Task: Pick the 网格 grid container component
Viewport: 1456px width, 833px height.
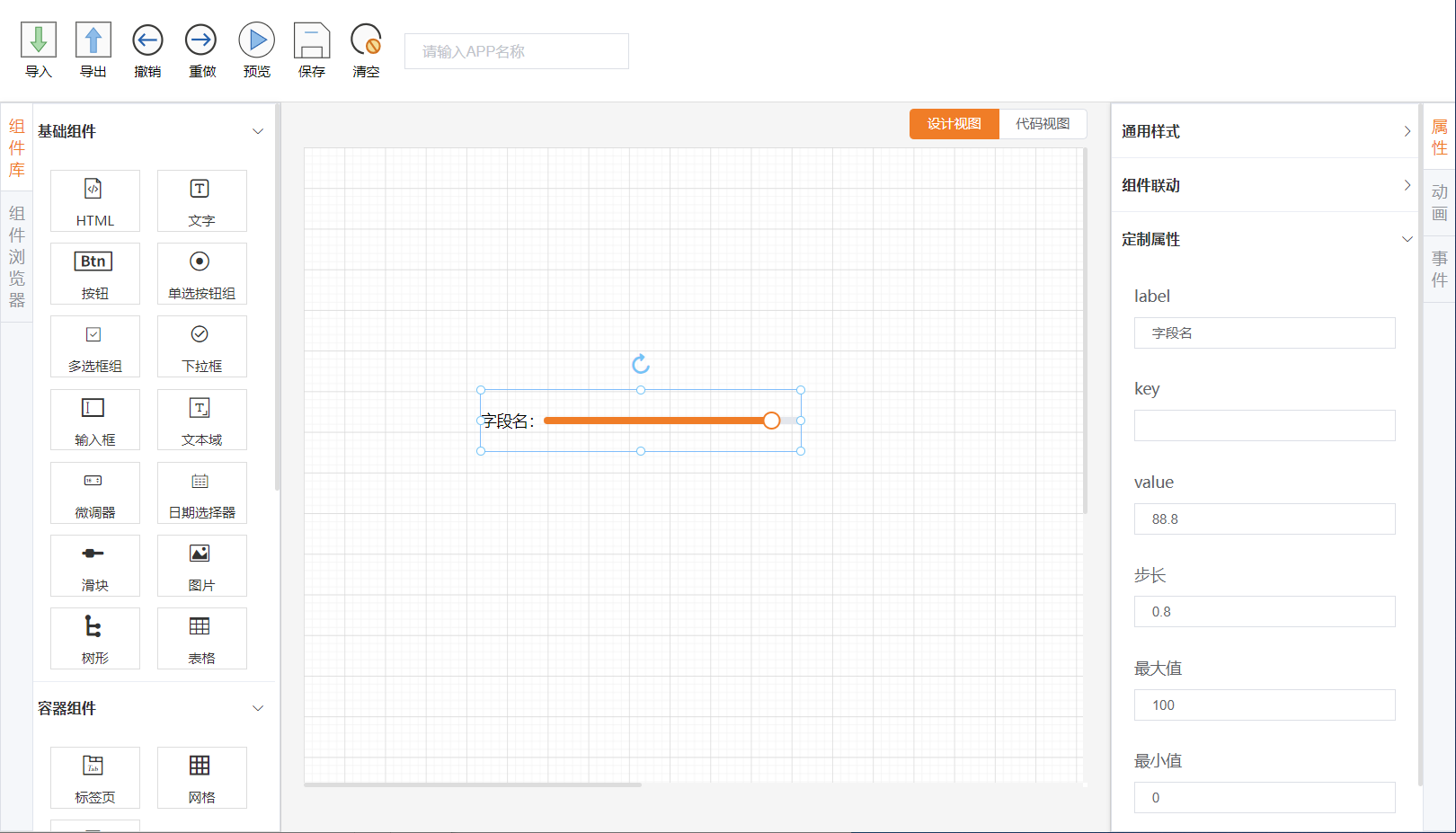Action: click(201, 777)
